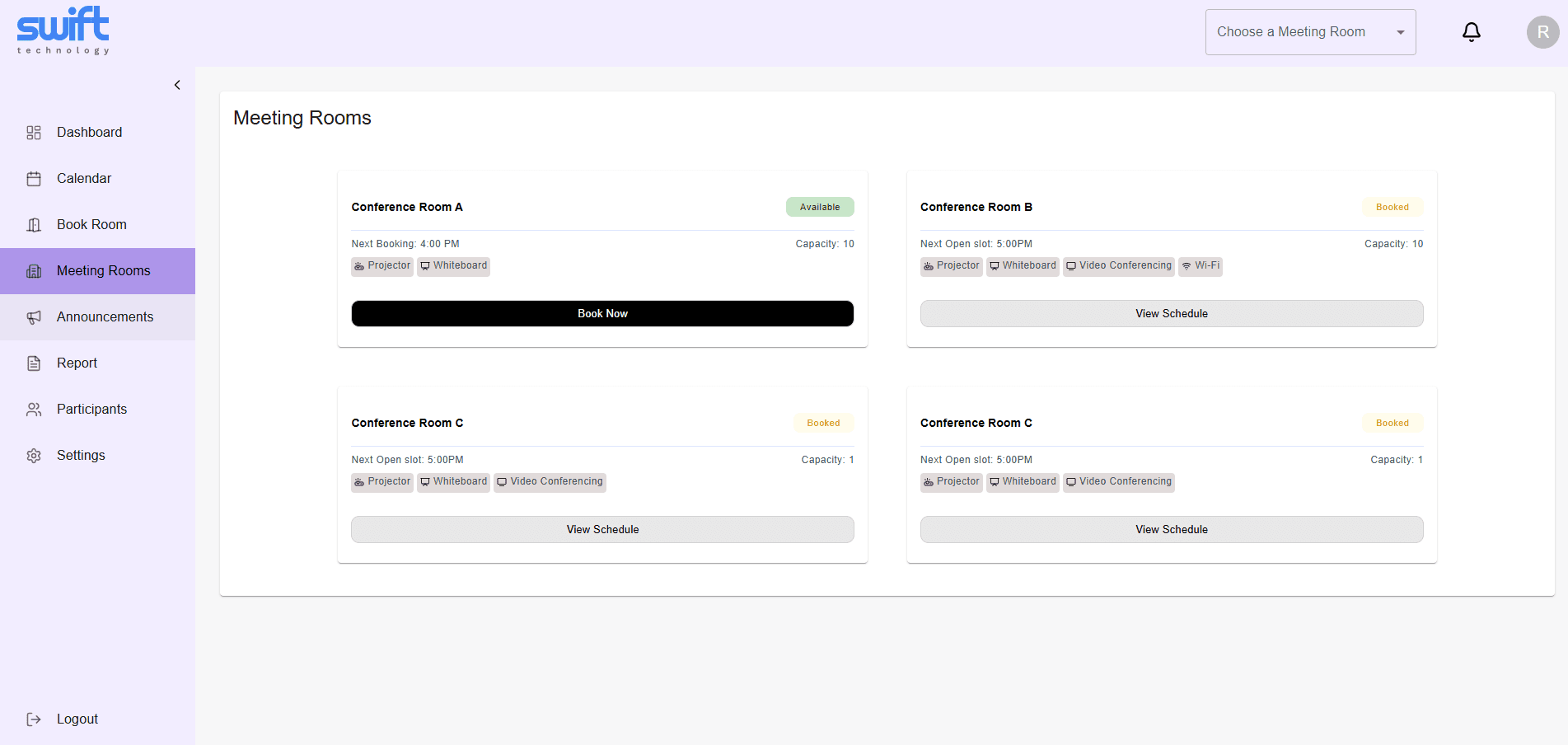Image resolution: width=1568 pixels, height=745 pixels.
Task: Open the Settings label in sidebar
Action: (81, 455)
